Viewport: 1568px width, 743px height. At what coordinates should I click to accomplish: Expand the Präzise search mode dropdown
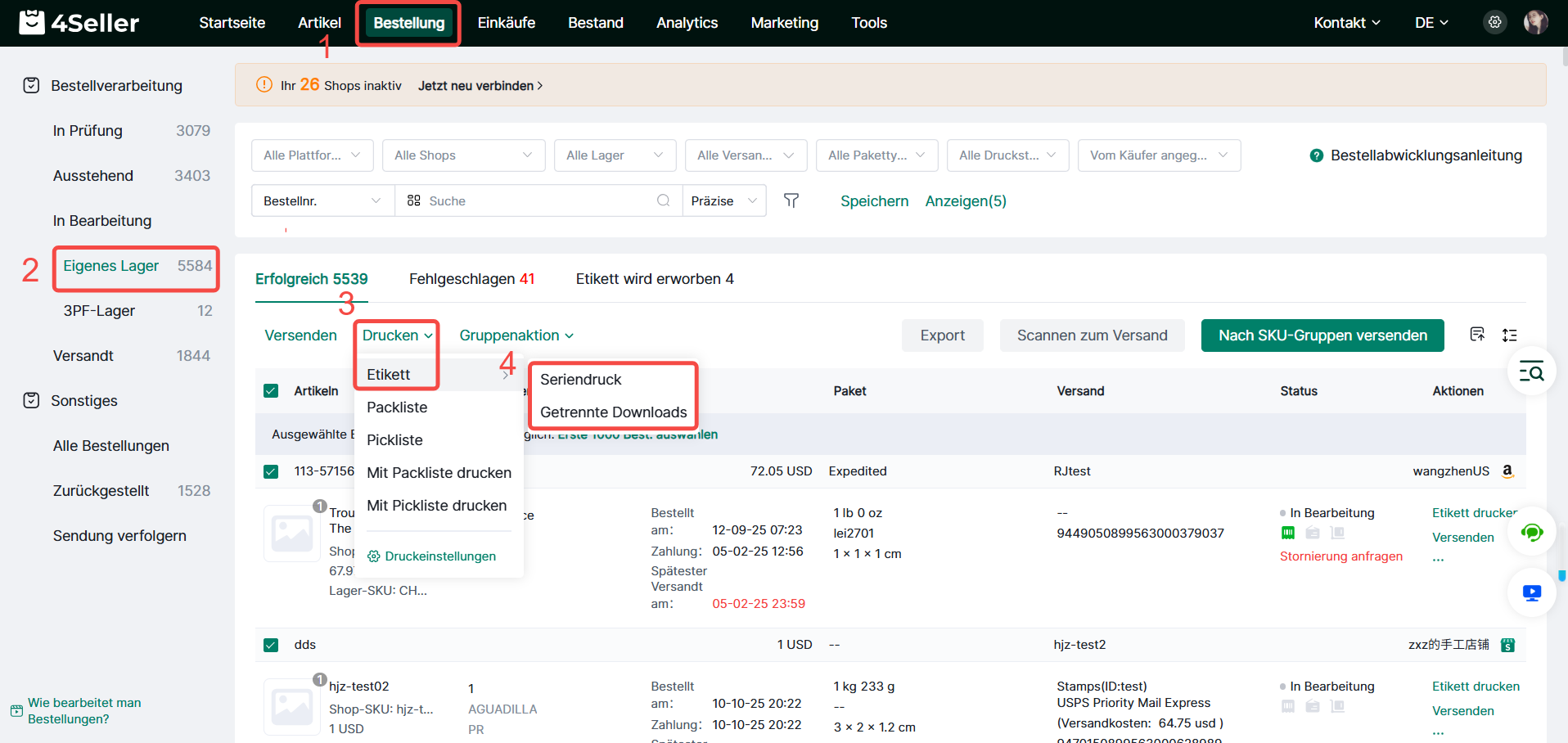(x=724, y=200)
